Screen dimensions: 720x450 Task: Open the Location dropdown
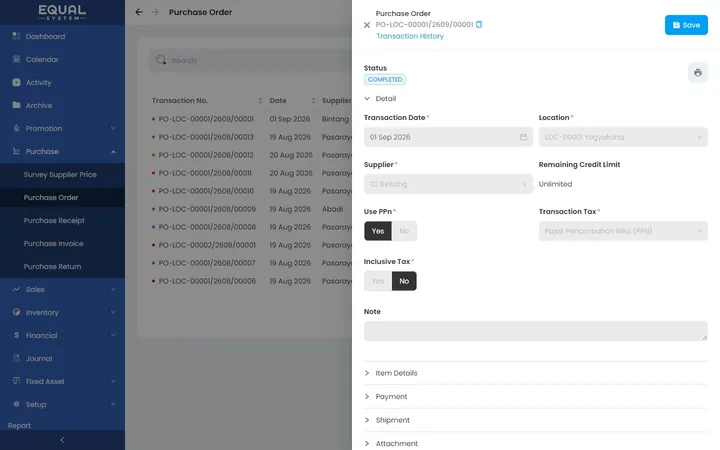623,137
